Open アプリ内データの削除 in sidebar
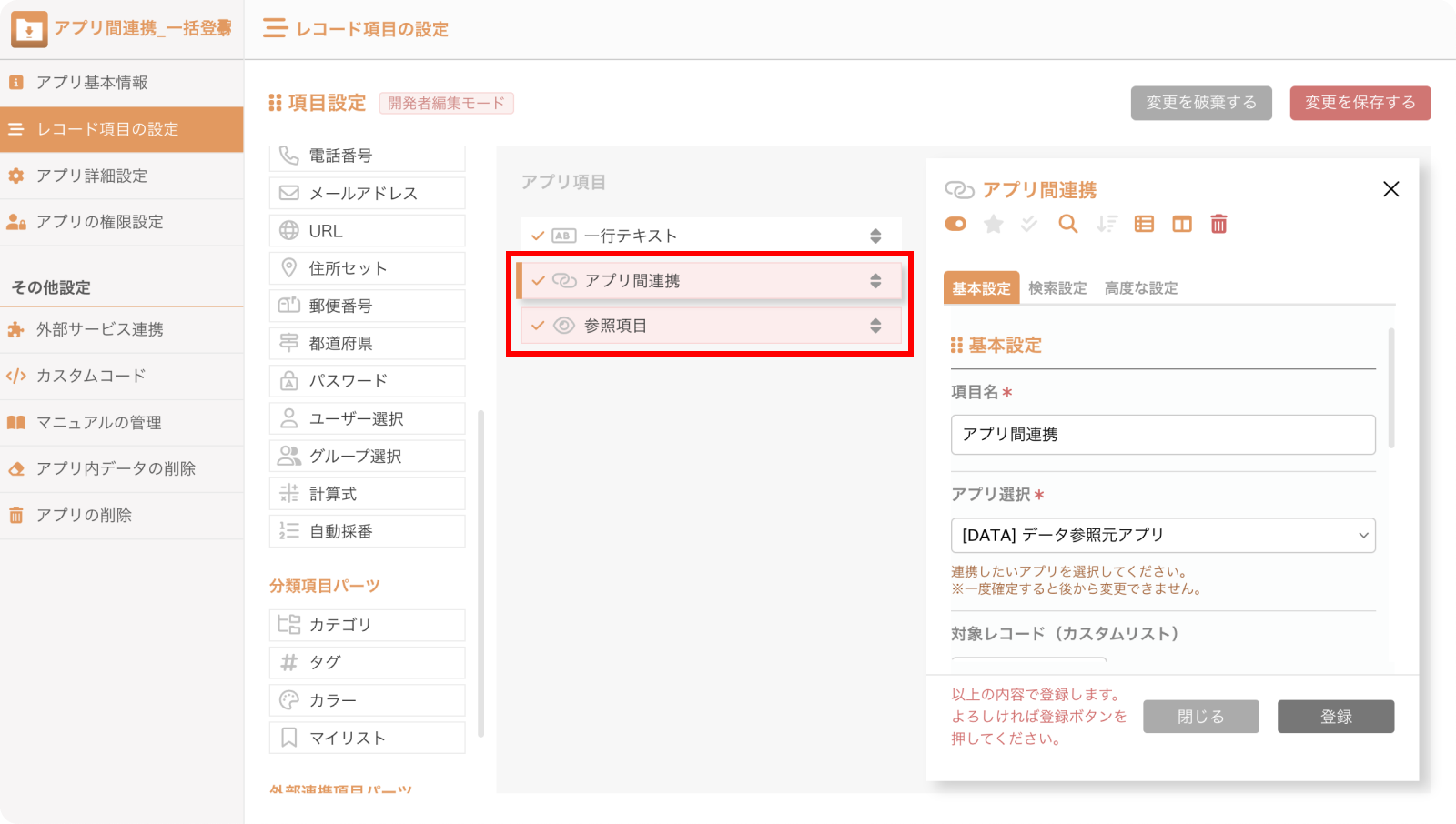Viewport: 1456px width, 824px height. point(122,468)
